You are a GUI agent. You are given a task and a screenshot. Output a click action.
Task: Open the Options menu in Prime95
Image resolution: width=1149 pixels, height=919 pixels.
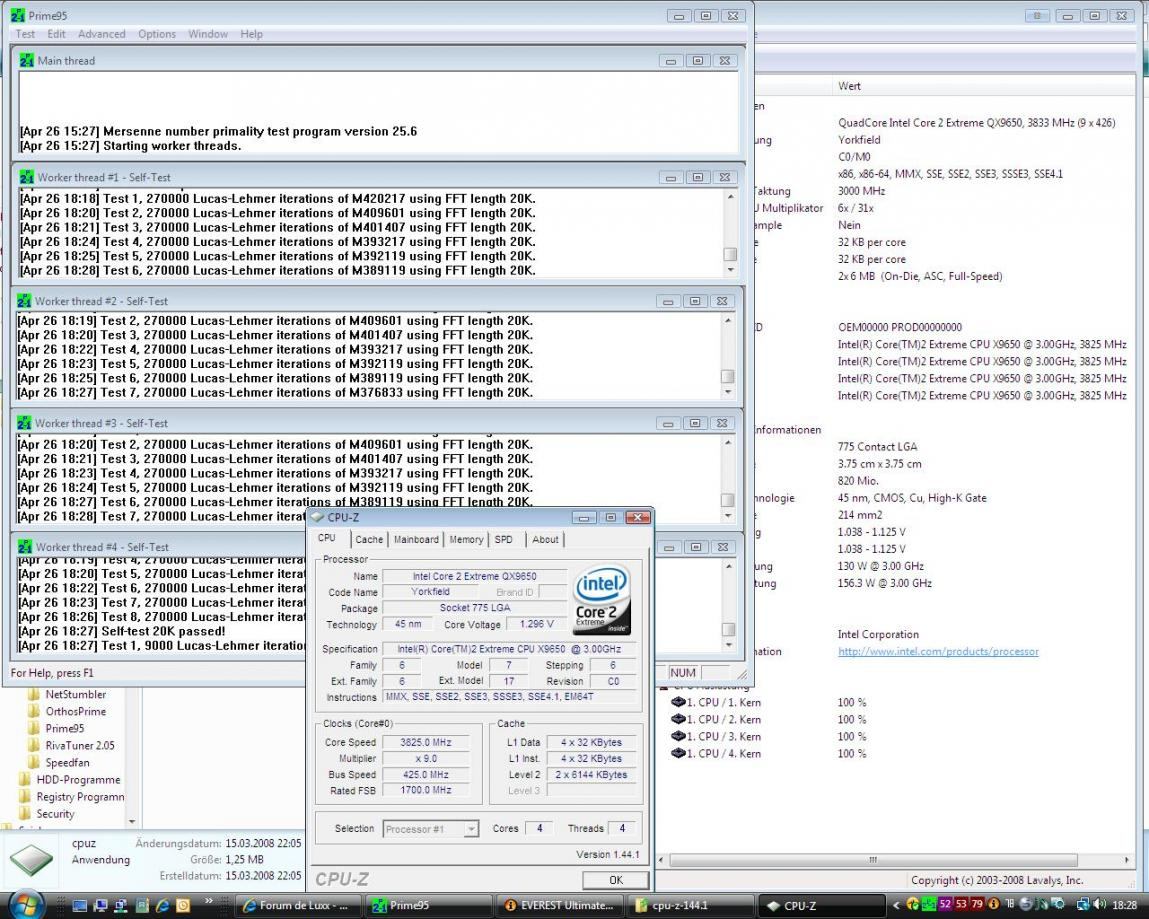coord(156,34)
